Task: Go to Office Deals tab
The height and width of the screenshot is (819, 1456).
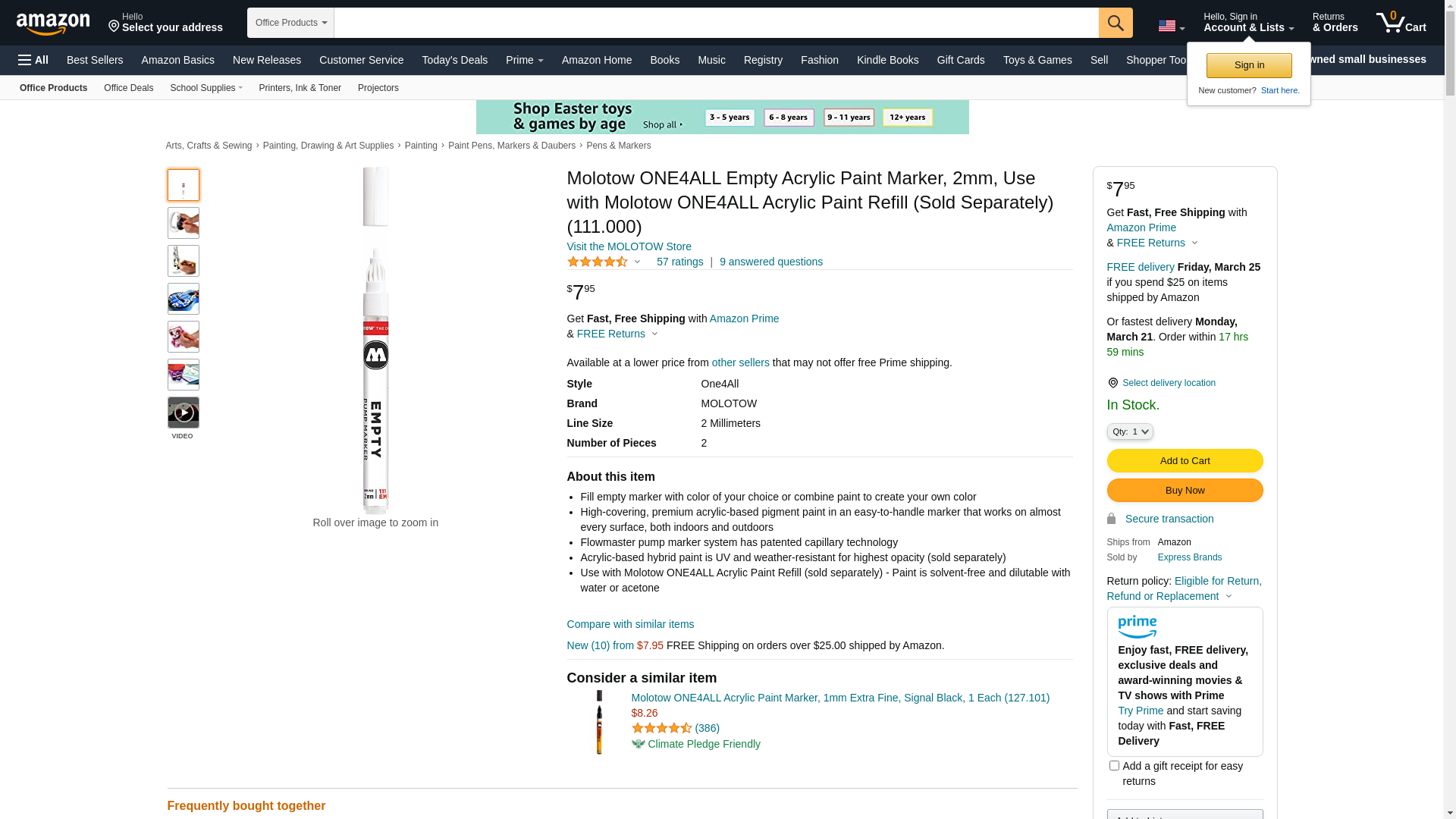Action: tap(128, 88)
